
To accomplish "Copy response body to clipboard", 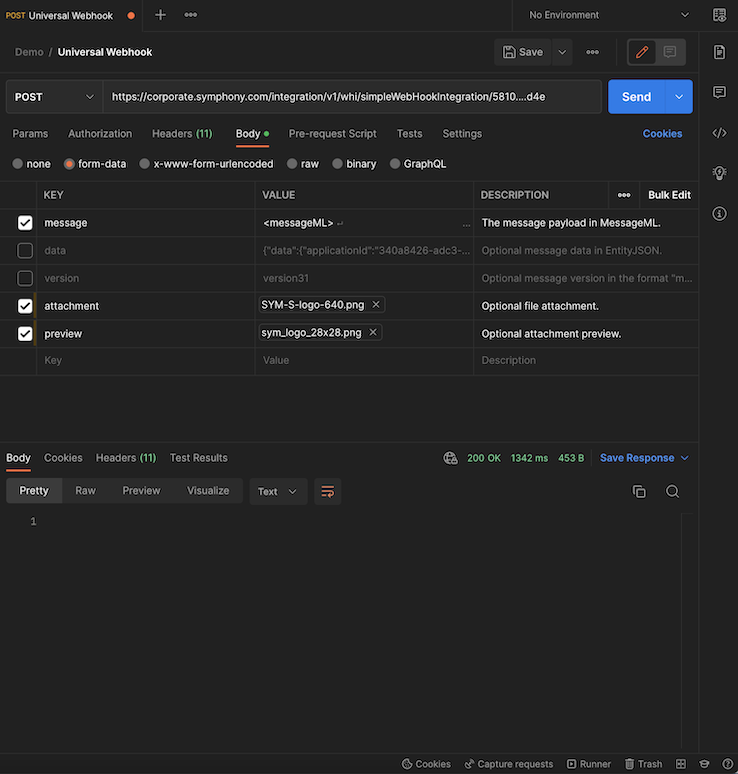I will (639, 491).
